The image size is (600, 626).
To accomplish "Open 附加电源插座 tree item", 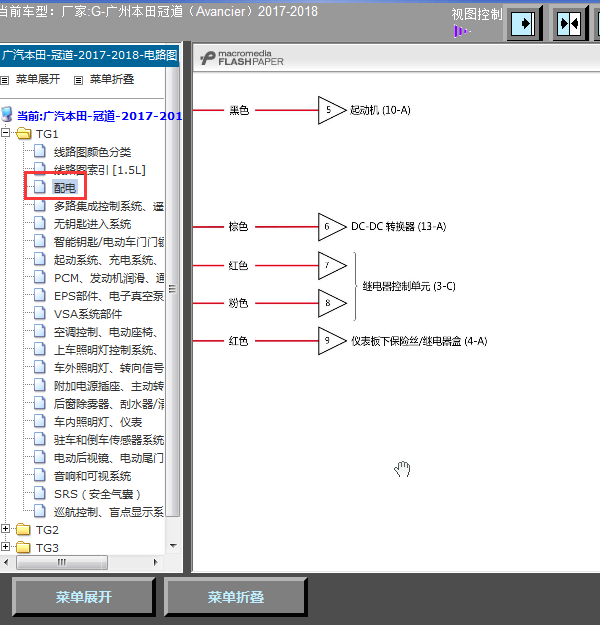I will 109,386.
